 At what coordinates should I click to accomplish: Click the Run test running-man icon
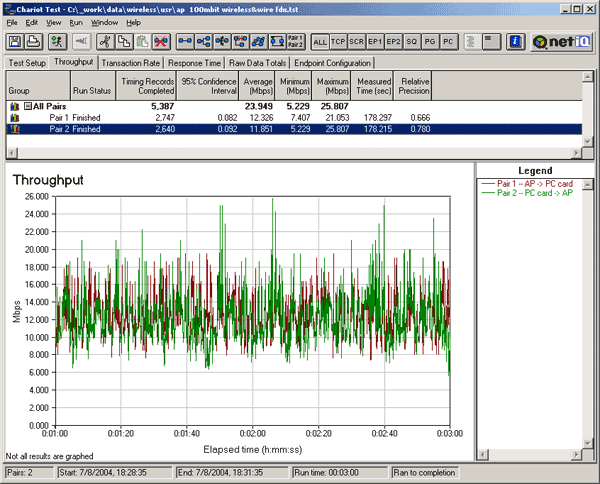click(x=58, y=41)
